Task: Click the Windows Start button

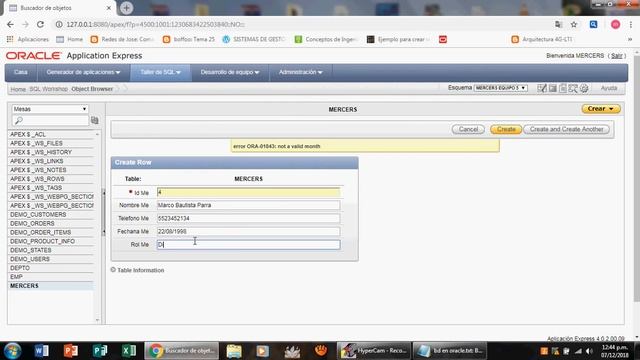Action: click(12, 351)
